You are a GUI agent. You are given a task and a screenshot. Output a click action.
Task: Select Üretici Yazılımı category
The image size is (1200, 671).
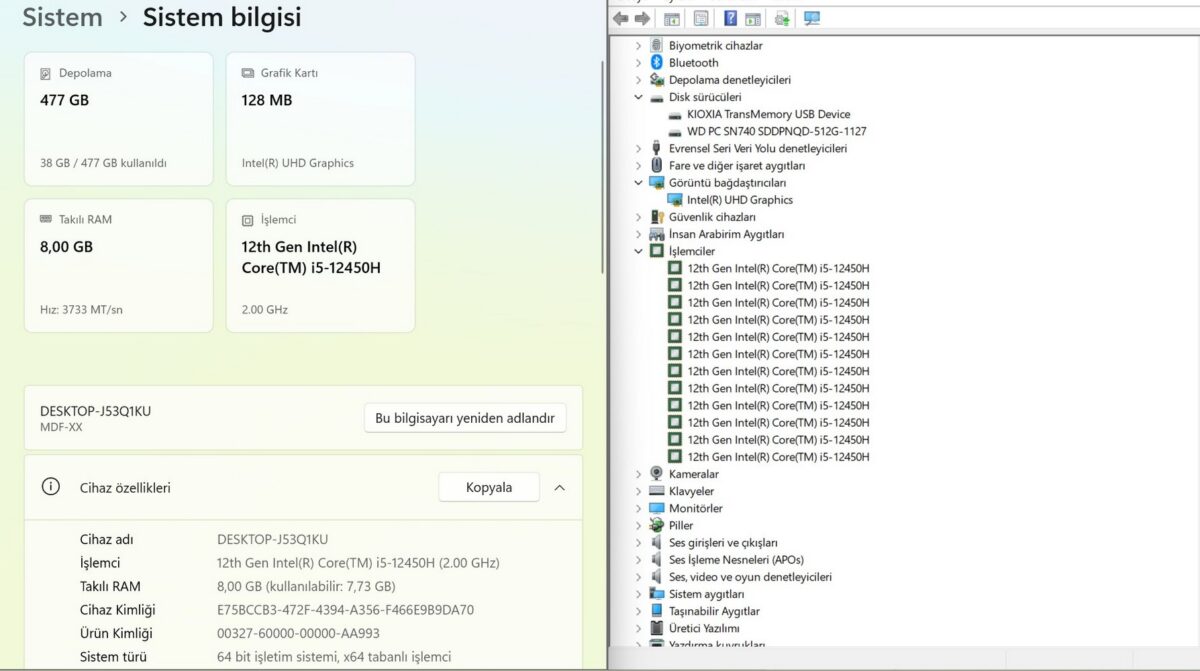(704, 628)
